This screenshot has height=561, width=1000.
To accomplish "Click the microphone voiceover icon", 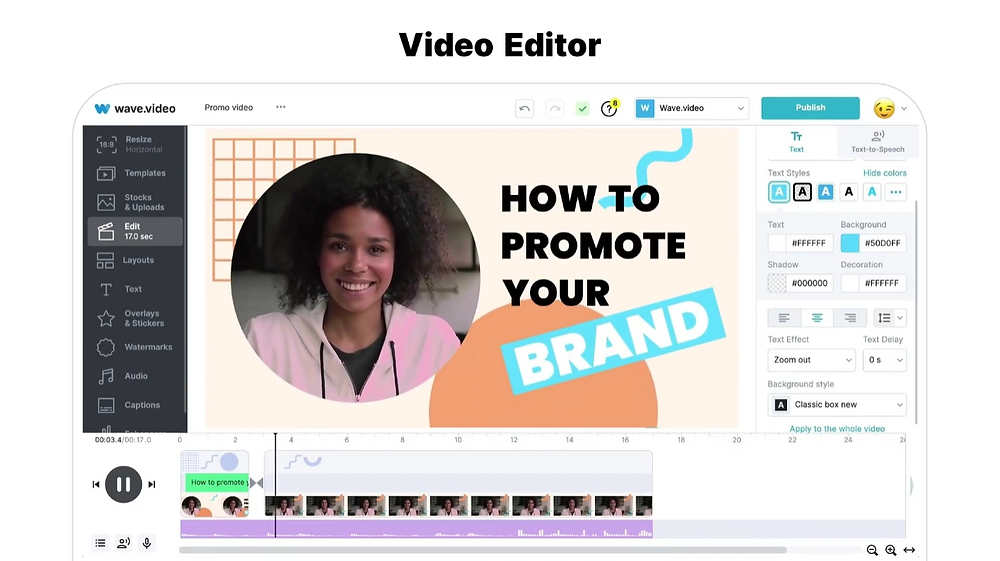I will [x=147, y=543].
